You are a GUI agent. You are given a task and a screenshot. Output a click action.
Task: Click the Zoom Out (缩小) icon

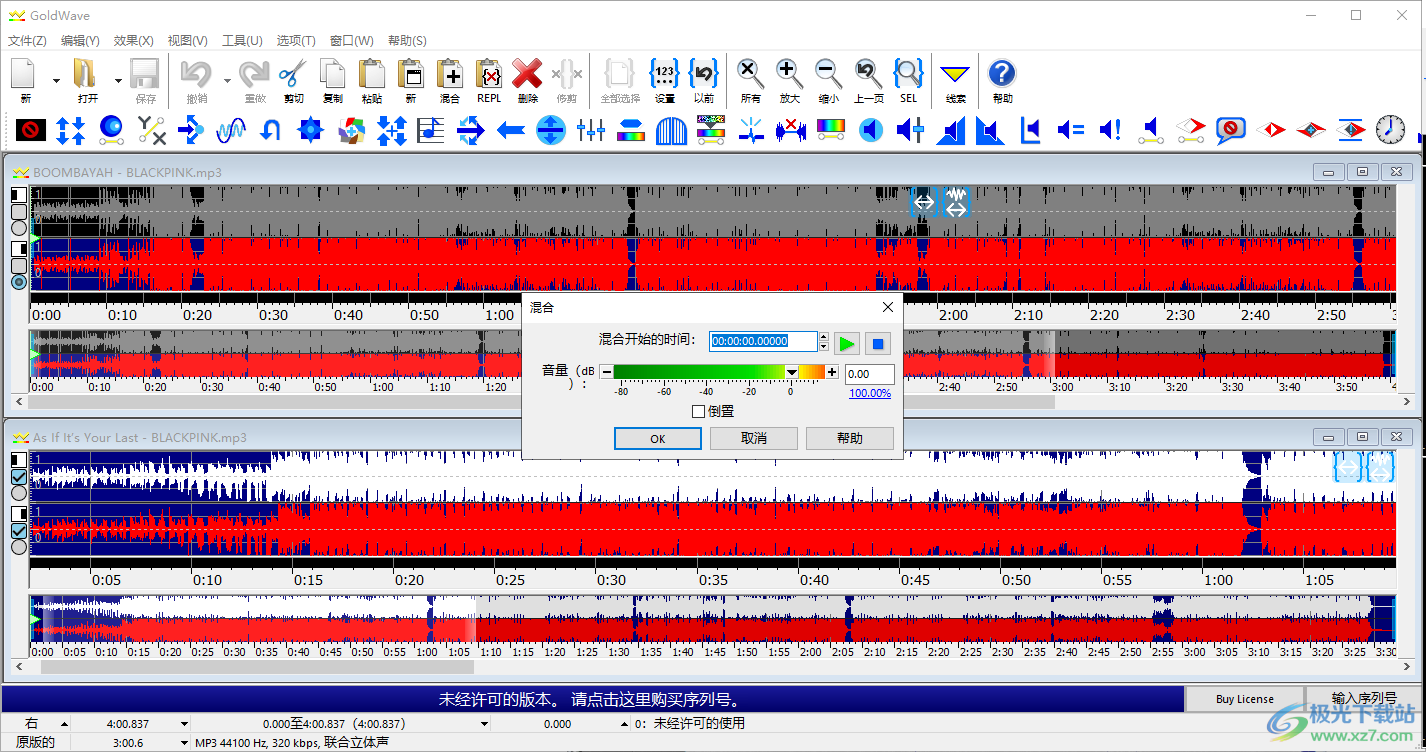828,74
